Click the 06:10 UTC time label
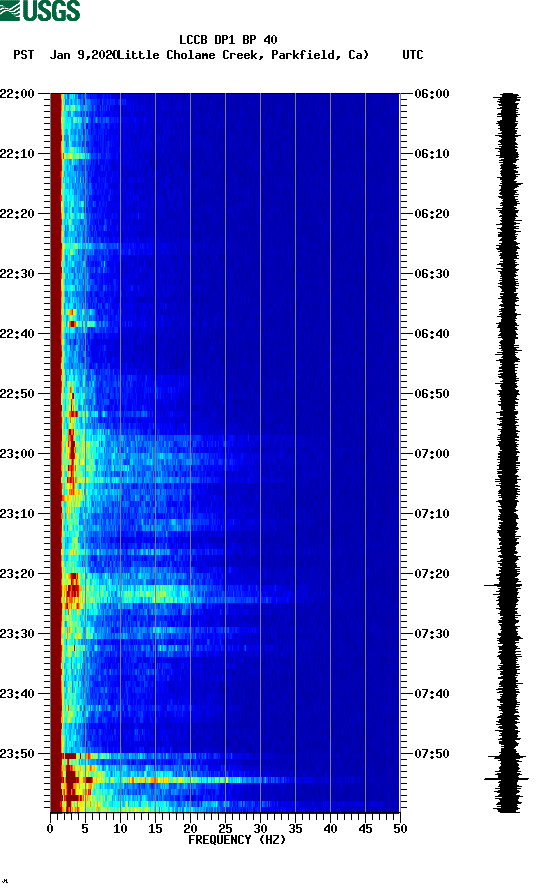 (x=432, y=154)
